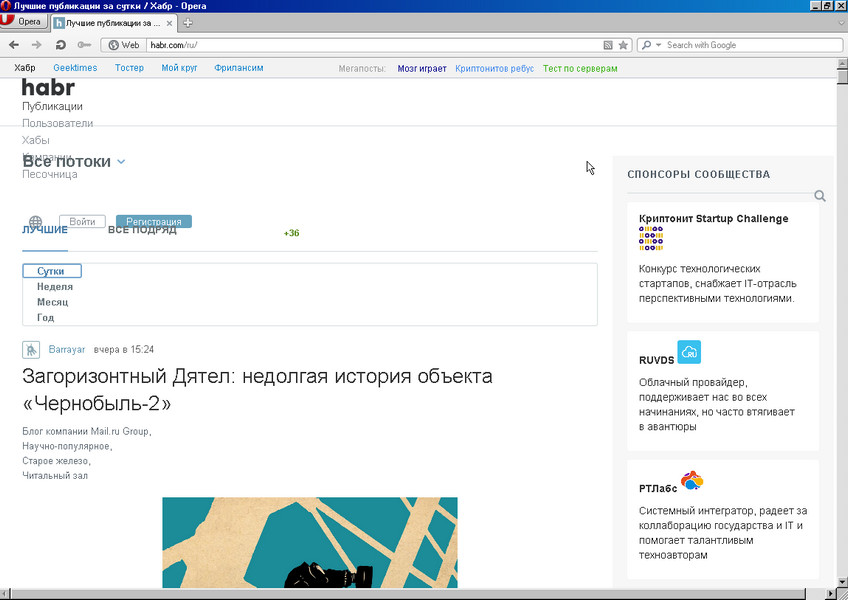Click the RUVDS cloud logo
Screen dimensions: 848x600
[691, 351]
